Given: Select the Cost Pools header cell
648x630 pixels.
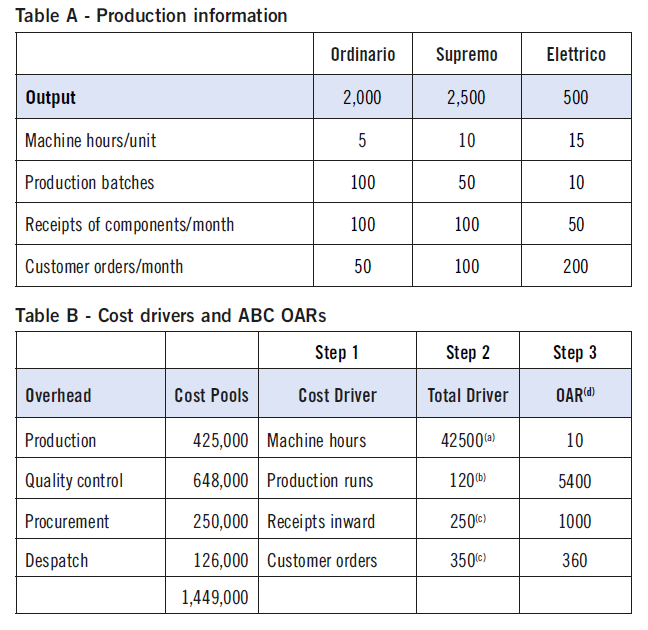Looking at the screenshot, I should 212,396.
